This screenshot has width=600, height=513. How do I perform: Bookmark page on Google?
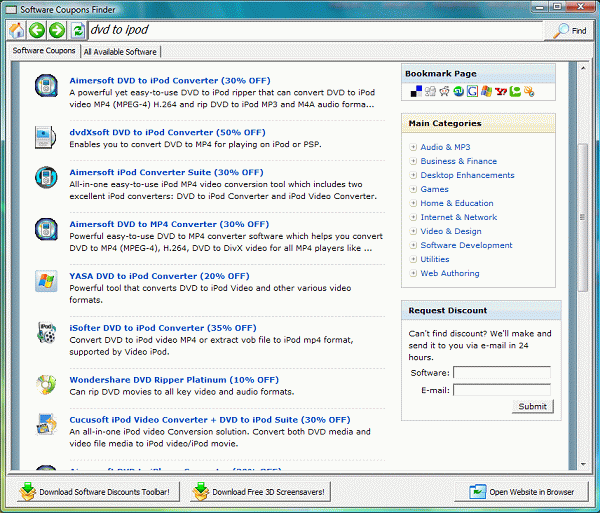click(472, 91)
